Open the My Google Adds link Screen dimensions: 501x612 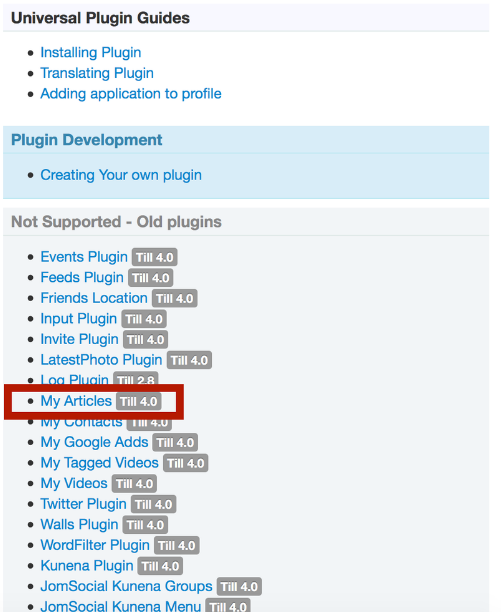click(94, 442)
